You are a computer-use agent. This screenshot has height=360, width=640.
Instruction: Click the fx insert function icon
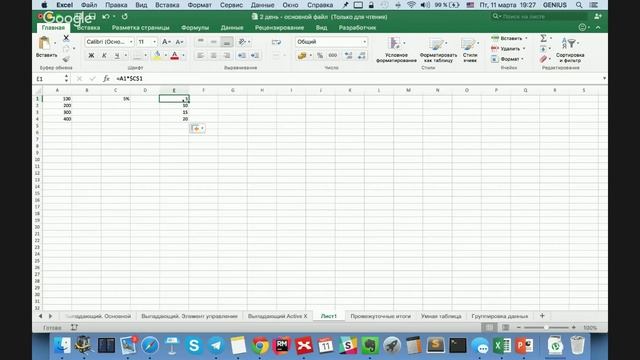106,78
